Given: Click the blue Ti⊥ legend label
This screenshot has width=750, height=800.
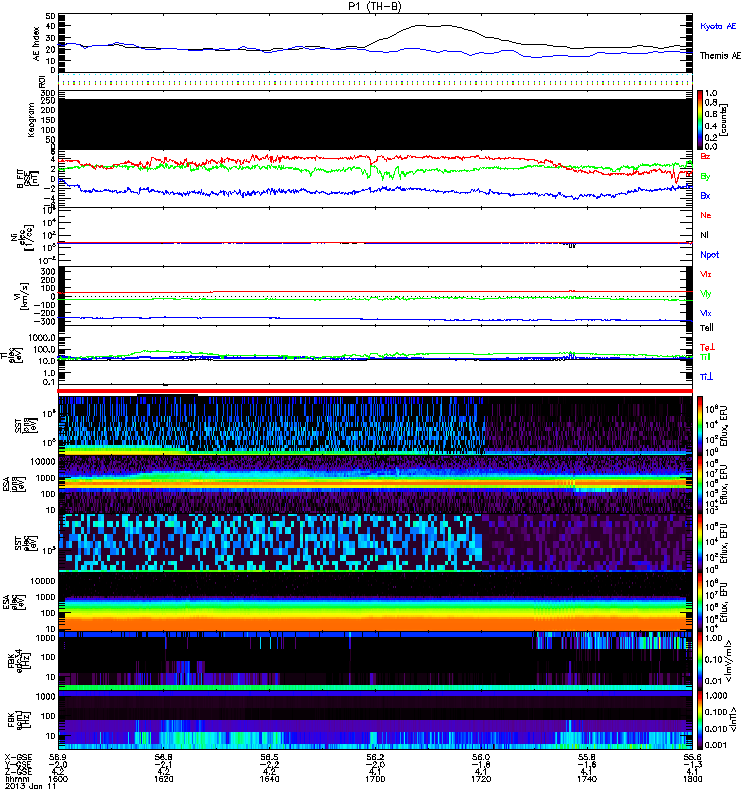Looking at the screenshot, I should point(706,377).
